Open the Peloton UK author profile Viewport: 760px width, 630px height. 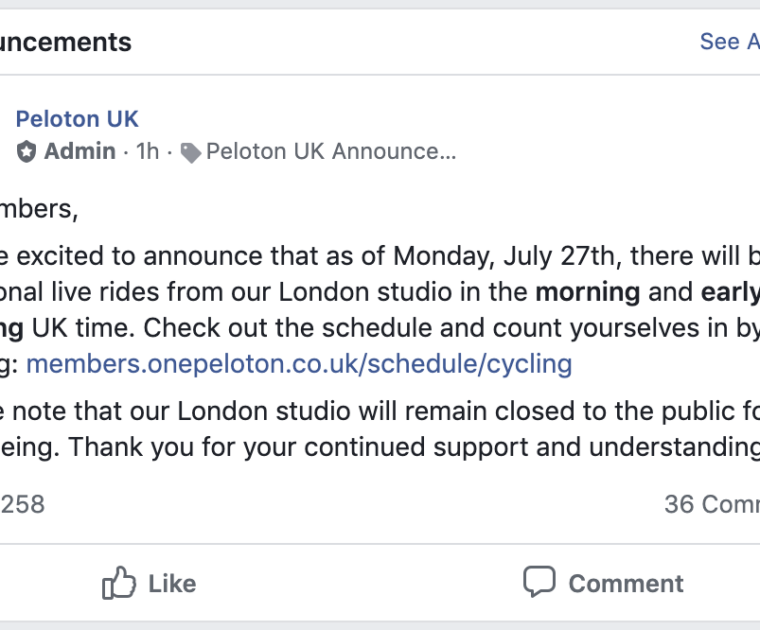click(77, 119)
